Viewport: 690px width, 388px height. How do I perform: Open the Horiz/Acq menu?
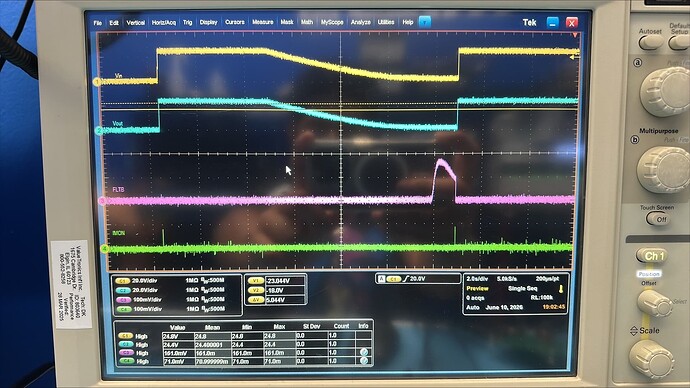[x=164, y=22]
